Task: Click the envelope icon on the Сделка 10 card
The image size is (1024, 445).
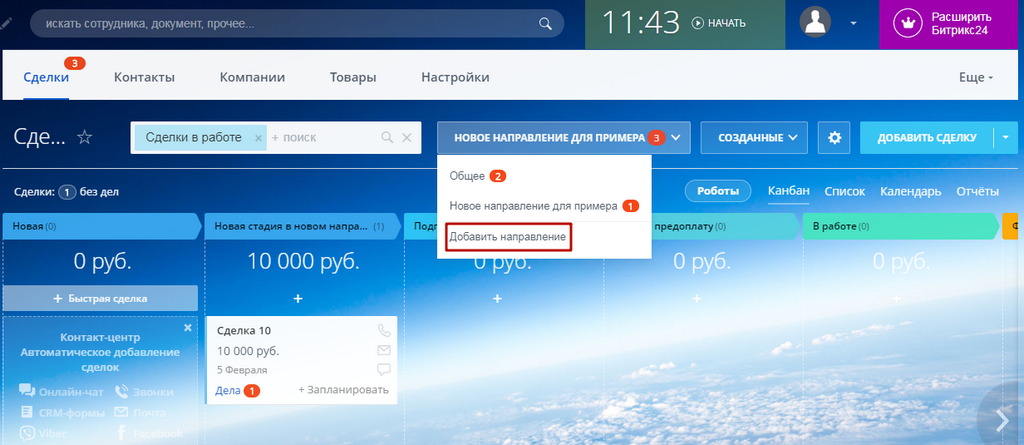Action: [384, 350]
